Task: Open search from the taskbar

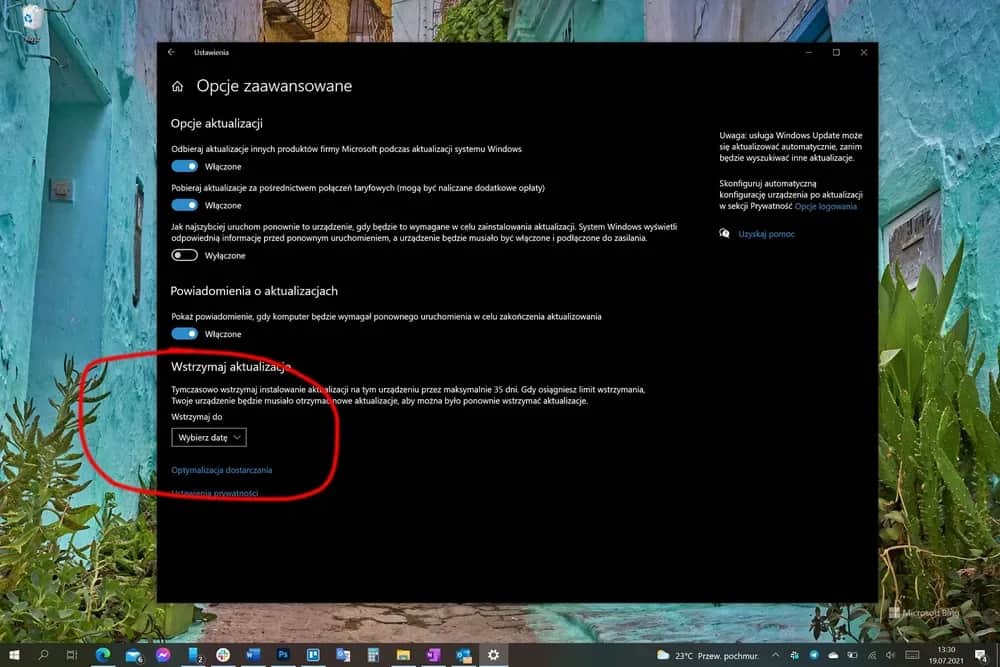Action: [x=44, y=656]
